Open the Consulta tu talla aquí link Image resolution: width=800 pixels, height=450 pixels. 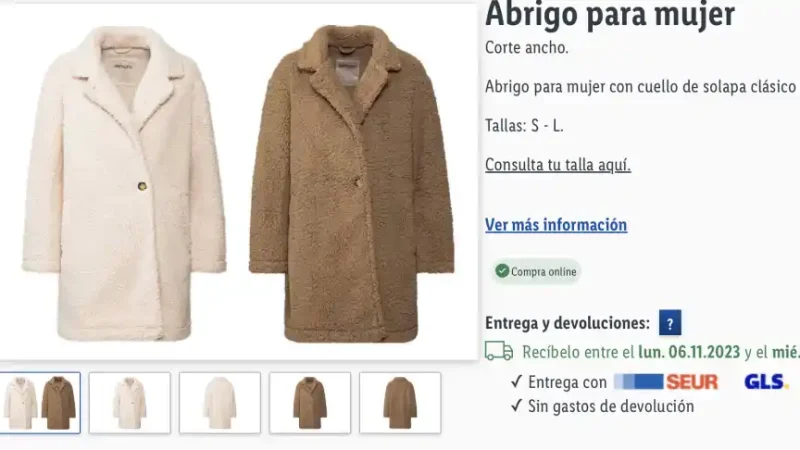coord(558,165)
